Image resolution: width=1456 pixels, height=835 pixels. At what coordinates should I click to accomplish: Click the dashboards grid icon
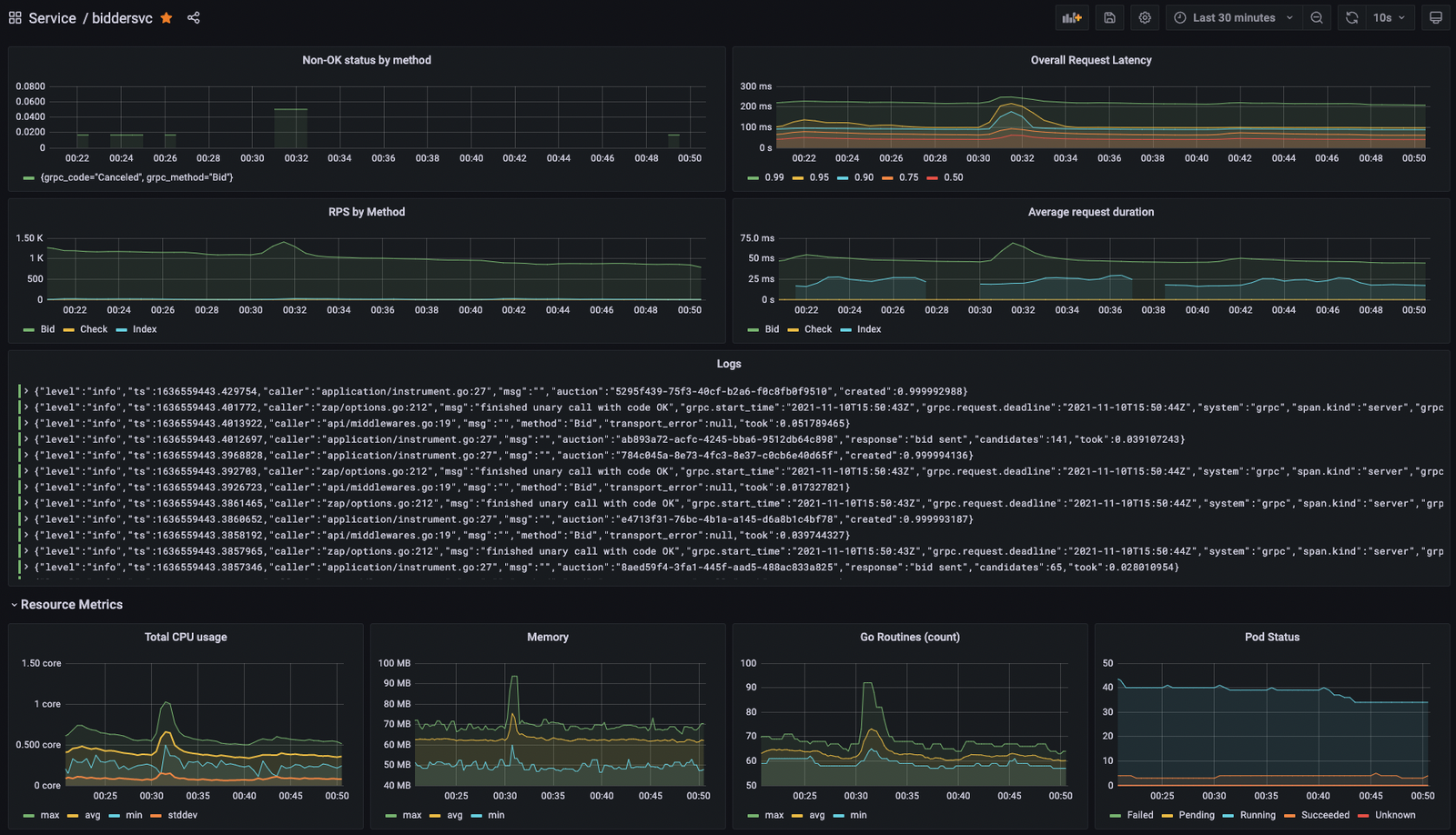(15, 18)
